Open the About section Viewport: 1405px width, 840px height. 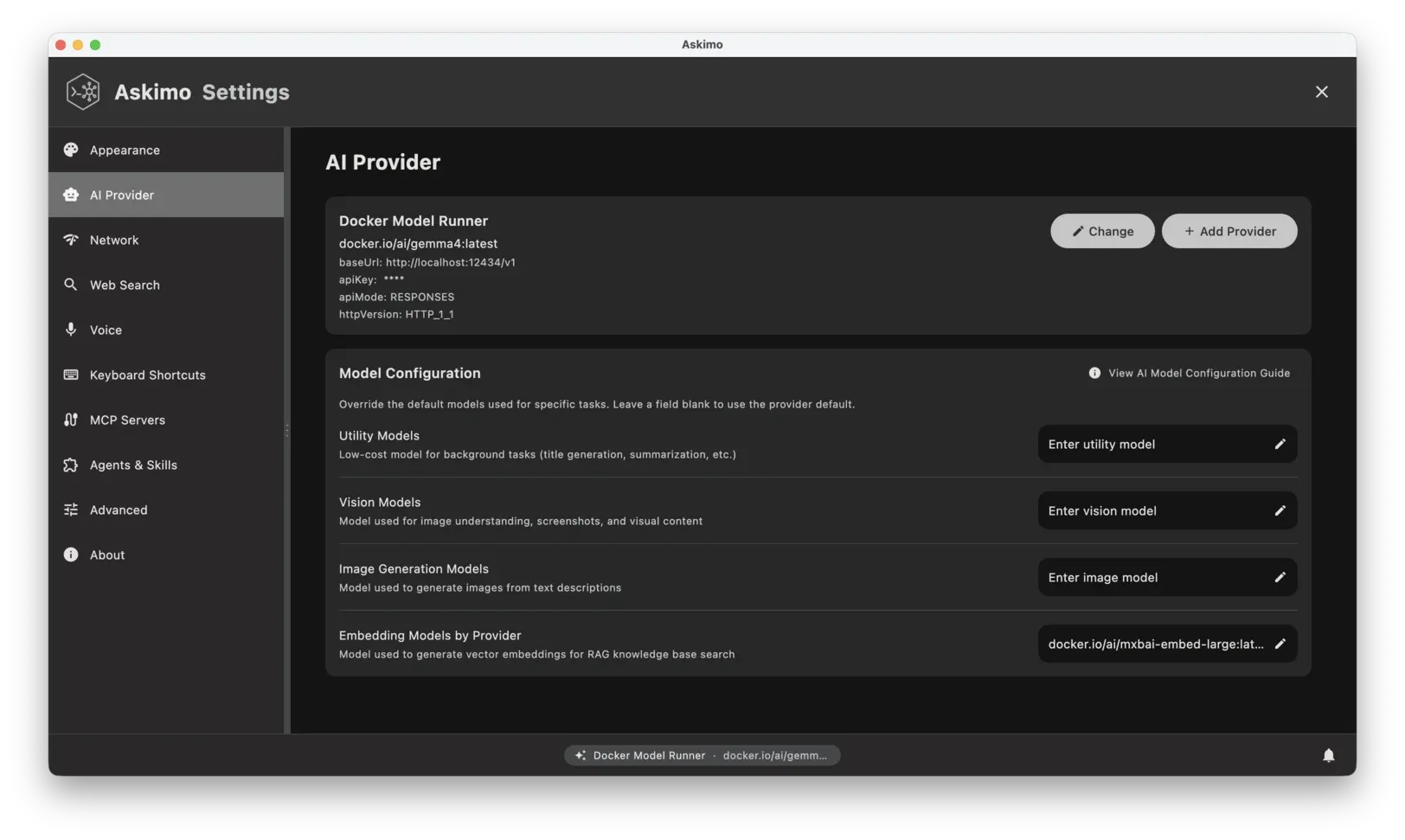(x=166, y=555)
